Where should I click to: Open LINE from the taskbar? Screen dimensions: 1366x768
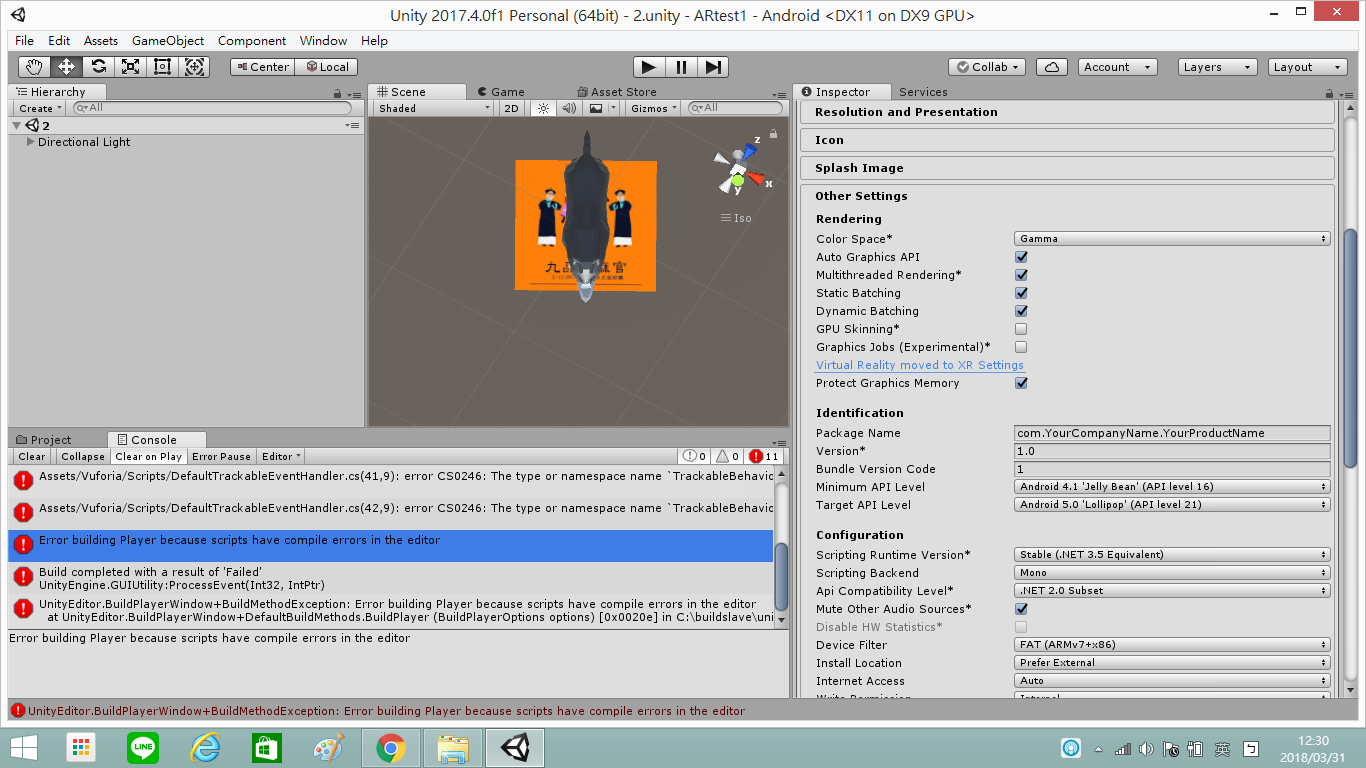(x=143, y=748)
